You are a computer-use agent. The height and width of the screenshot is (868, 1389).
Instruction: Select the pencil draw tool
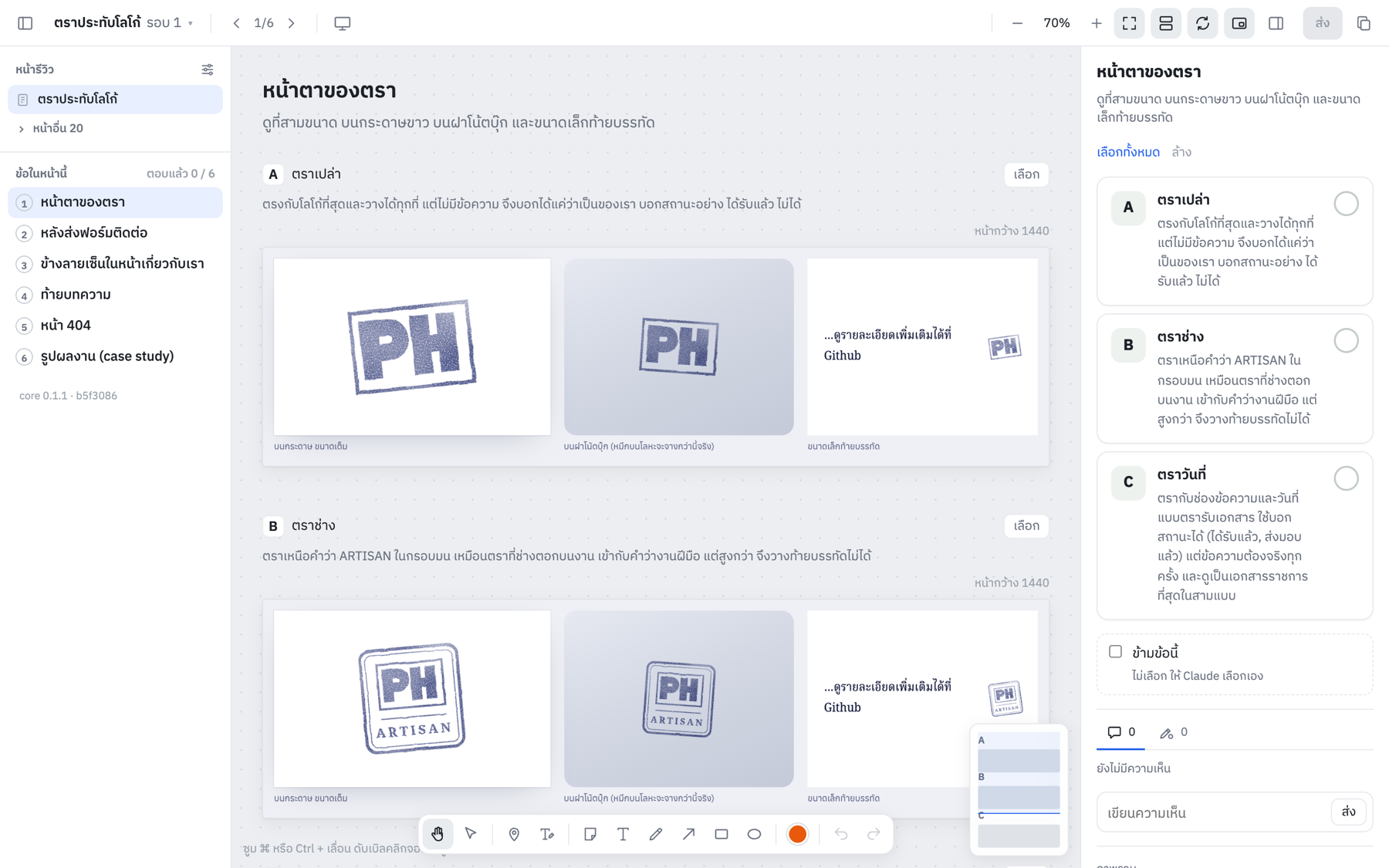tap(656, 834)
